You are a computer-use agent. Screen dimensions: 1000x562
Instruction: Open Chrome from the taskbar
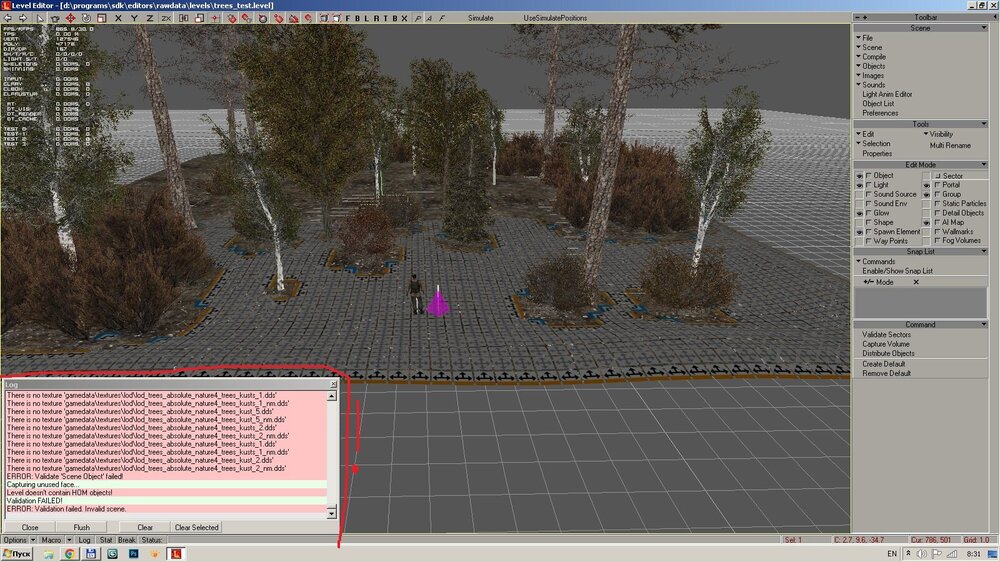pos(70,553)
